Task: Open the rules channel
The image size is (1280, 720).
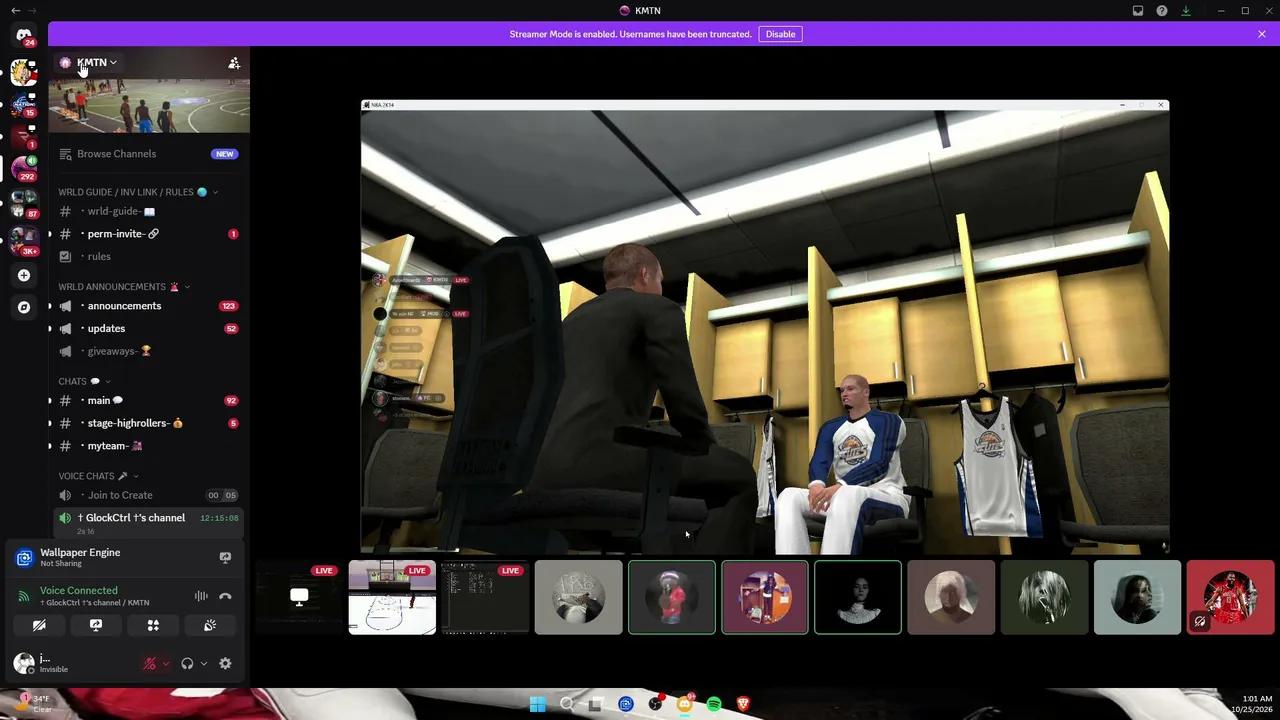Action: click(x=149, y=257)
